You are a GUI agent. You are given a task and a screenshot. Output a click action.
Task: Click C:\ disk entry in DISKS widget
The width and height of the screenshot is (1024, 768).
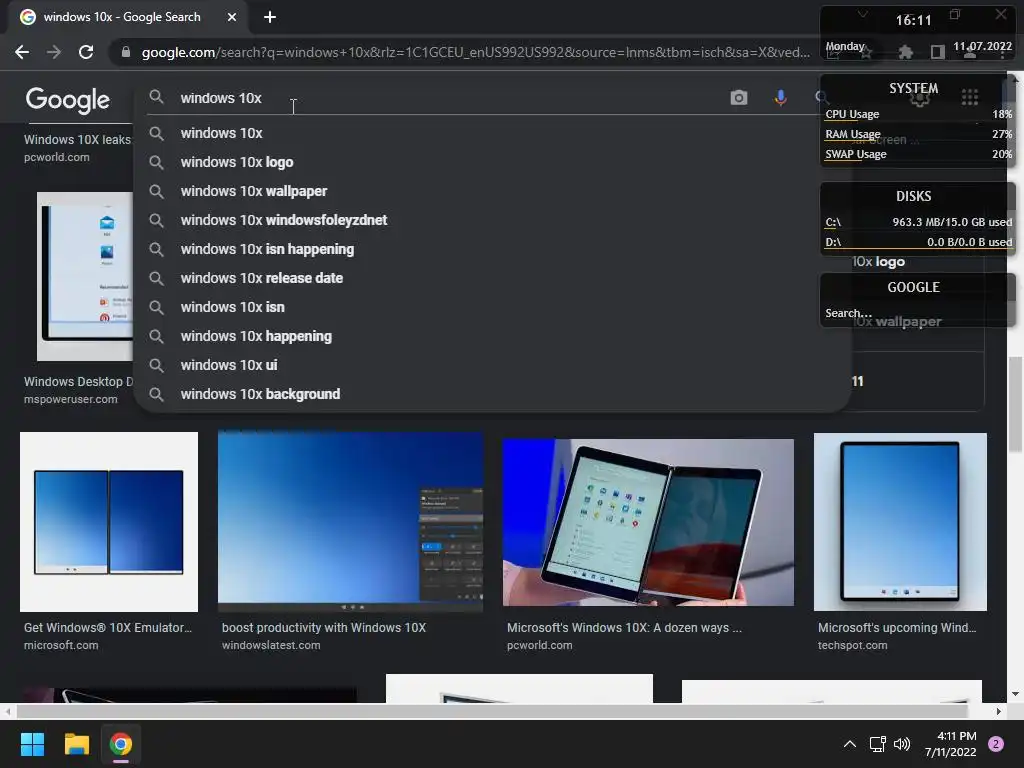(x=918, y=222)
